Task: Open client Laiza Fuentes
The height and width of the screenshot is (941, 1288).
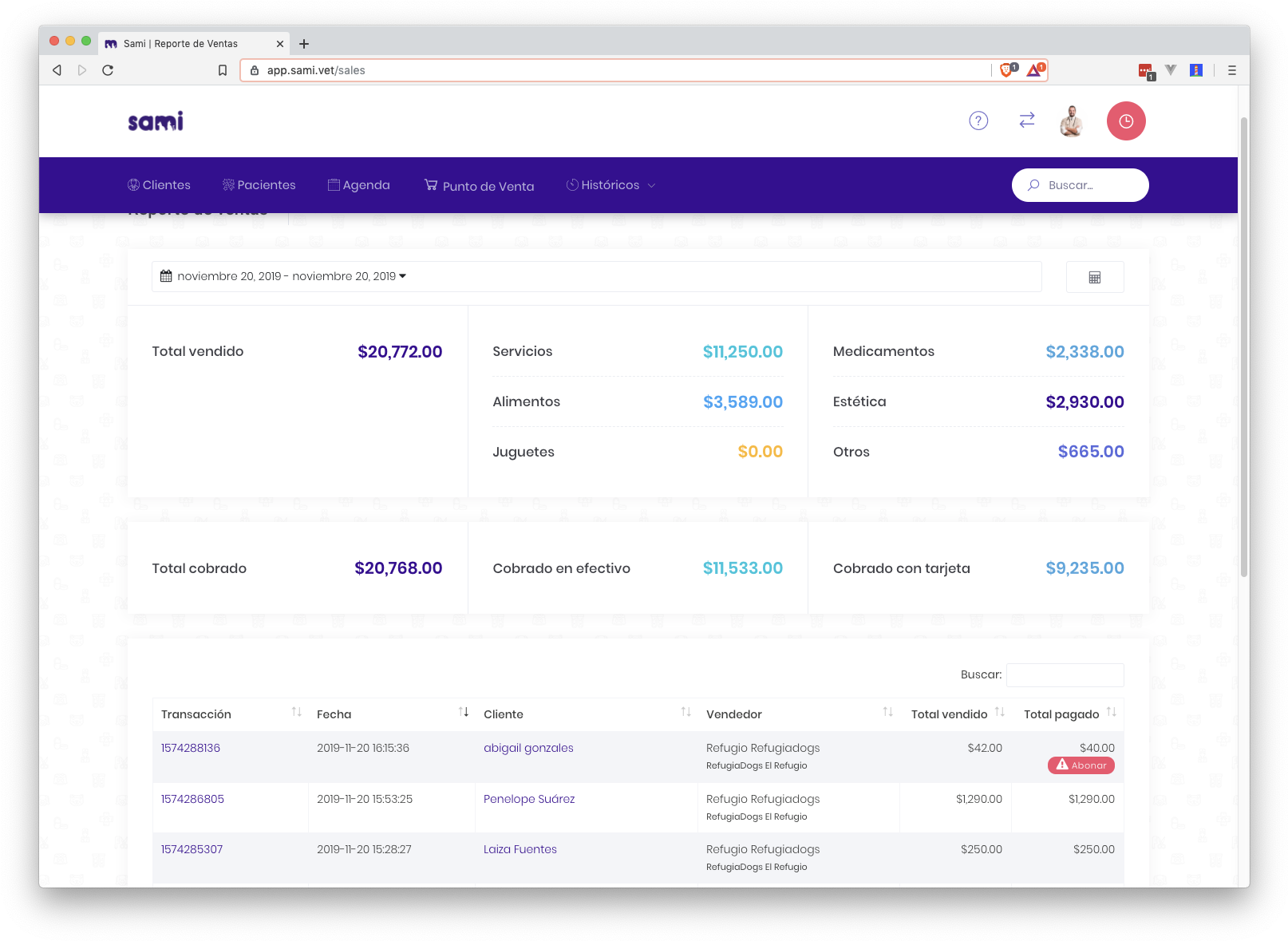Action: 520,849
